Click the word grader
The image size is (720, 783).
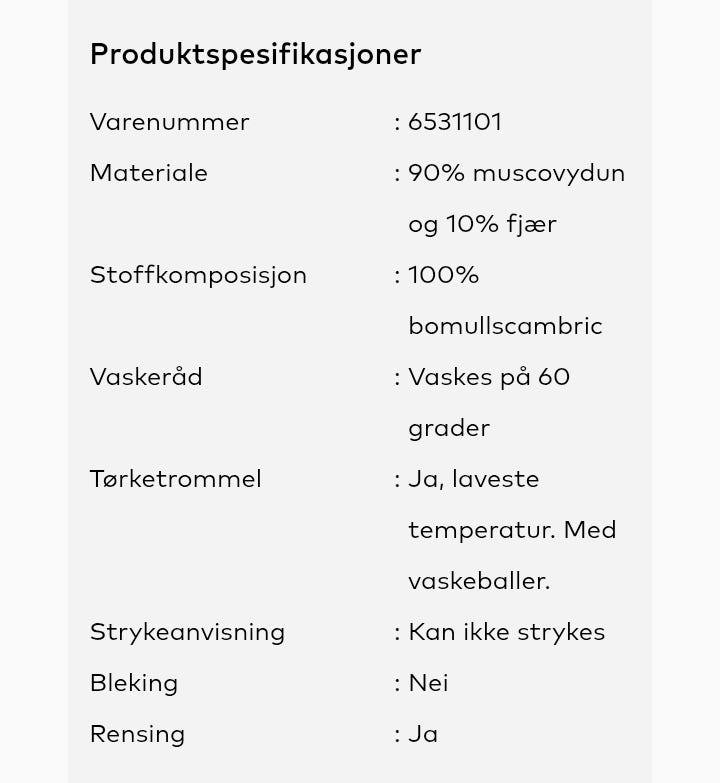449,429
